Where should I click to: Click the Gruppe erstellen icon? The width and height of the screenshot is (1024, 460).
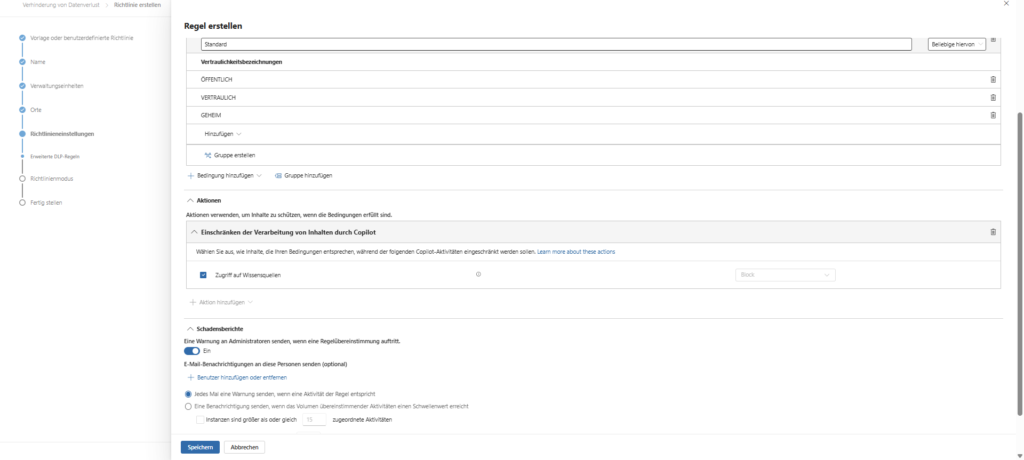coord(208,155)
